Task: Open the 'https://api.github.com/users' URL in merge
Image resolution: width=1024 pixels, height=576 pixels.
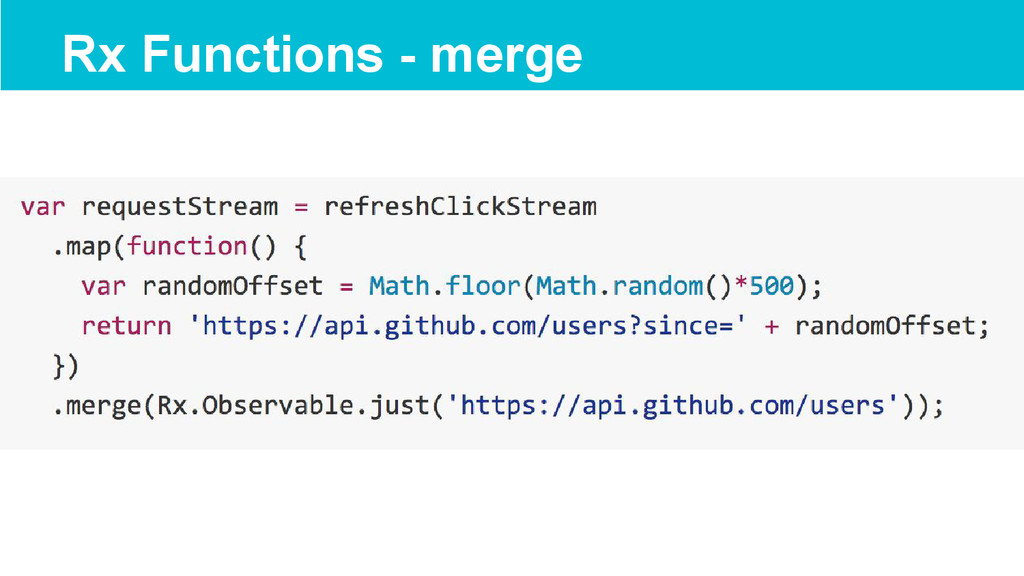Action: click(x=674, y=406)
